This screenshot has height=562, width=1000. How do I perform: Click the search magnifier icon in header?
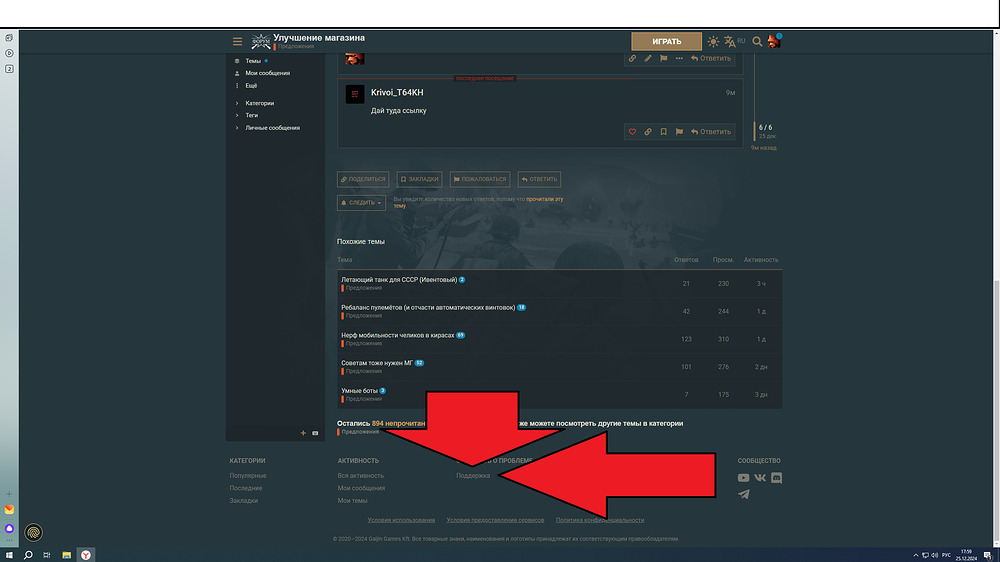[x=757, y=42]
